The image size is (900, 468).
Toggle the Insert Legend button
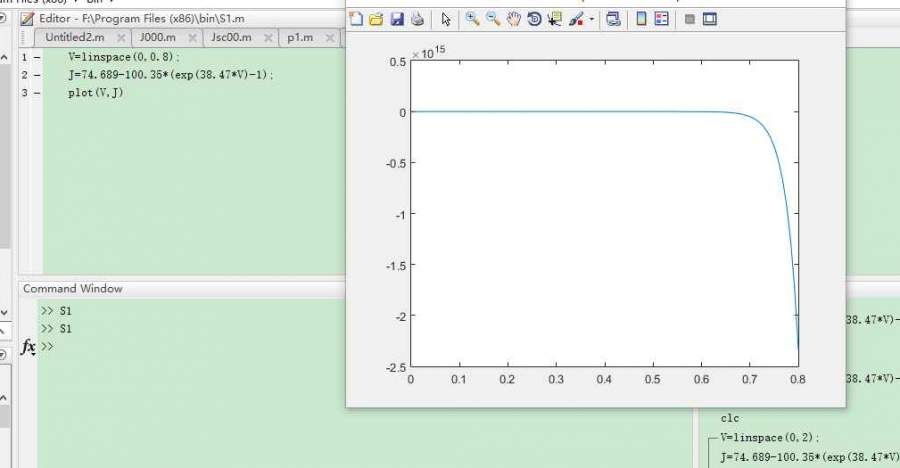(x=661, y=19)
